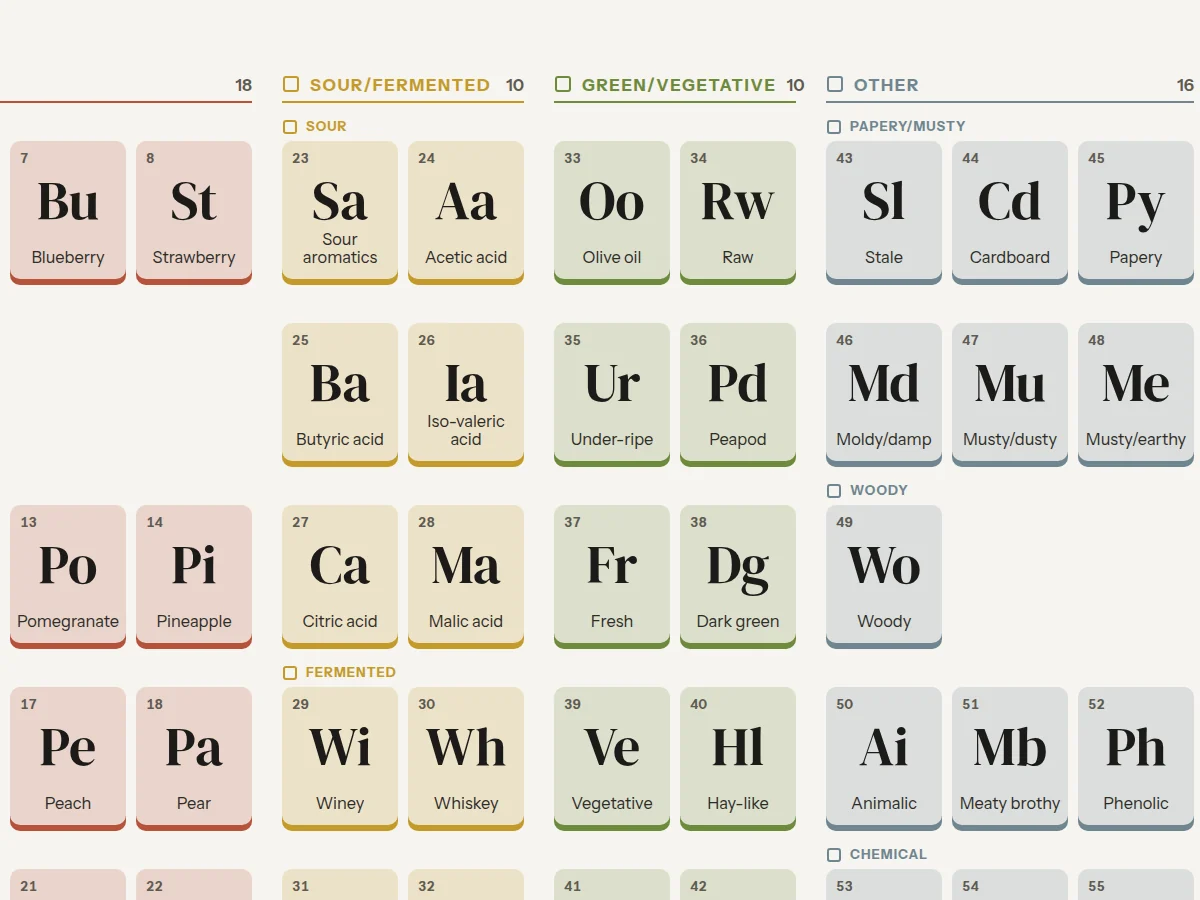Choose the Moldy/damp tile
The width and height of the screenshot is (1200, 900).
coord(884,395)
